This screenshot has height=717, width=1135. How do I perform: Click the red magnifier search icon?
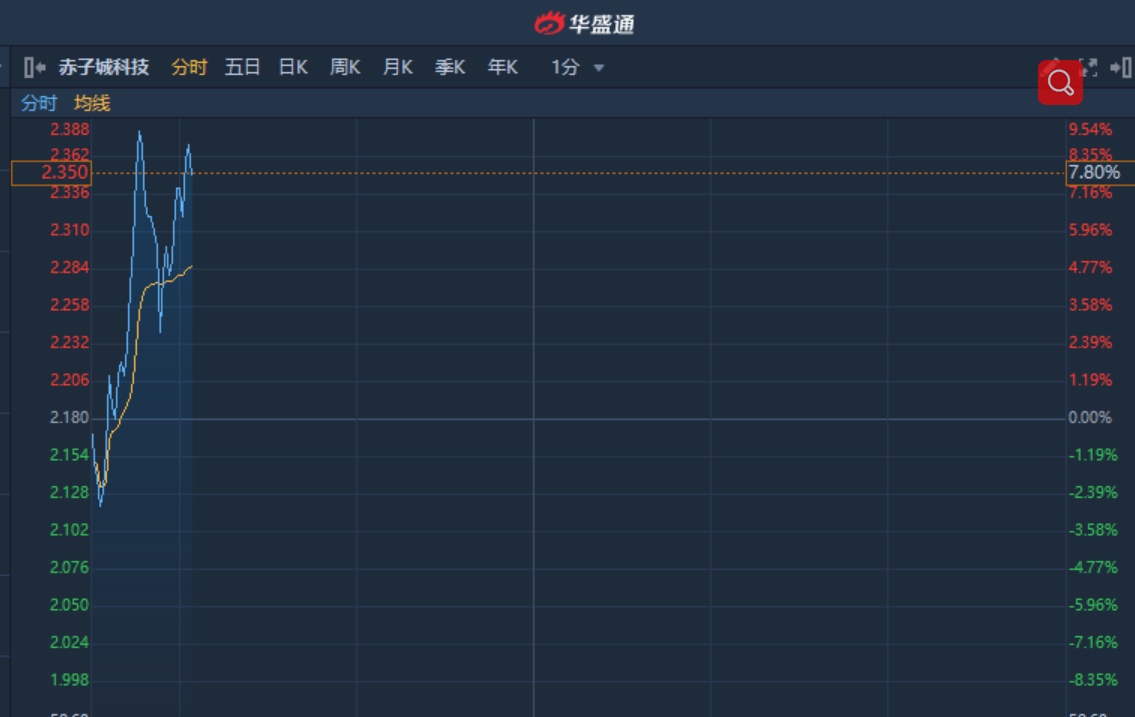pos(1060,82)
